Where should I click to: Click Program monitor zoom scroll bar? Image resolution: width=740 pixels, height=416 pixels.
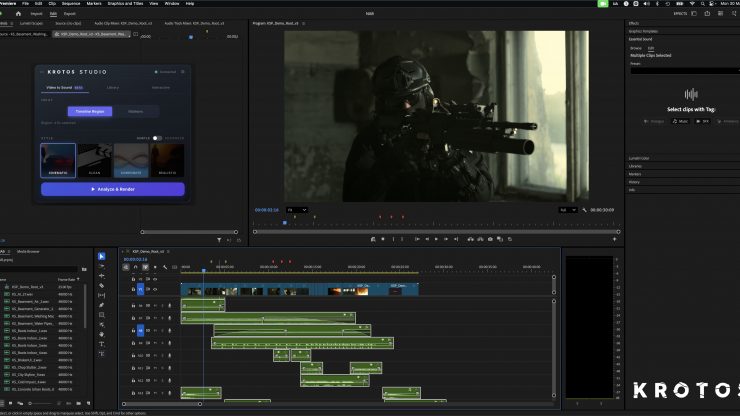(x=437, y=232)
